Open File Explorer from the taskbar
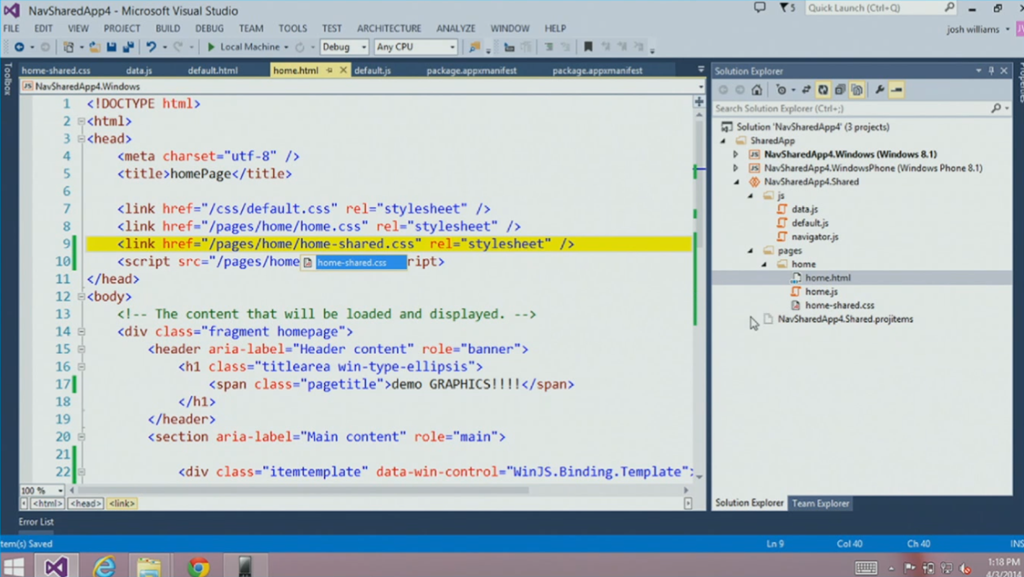Viewport: 1024px width, 577px height. pyautogui.click(x=150, y=567)
